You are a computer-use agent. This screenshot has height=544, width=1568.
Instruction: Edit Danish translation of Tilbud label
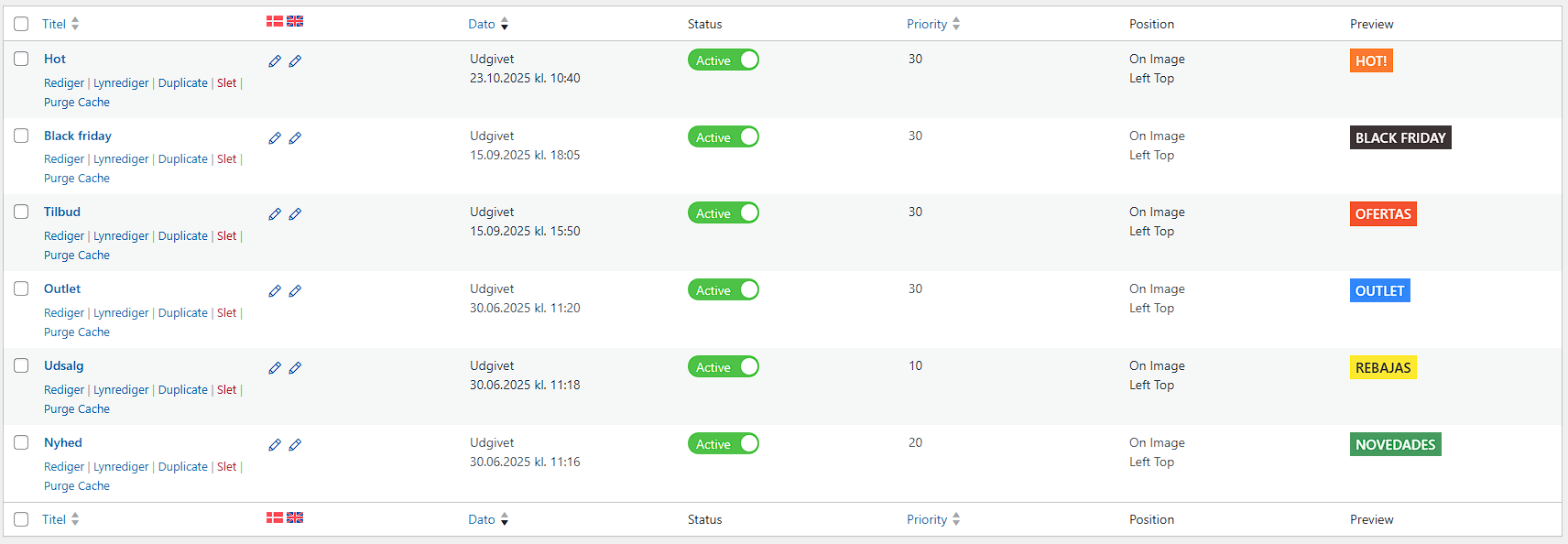[x=275, y=214]
